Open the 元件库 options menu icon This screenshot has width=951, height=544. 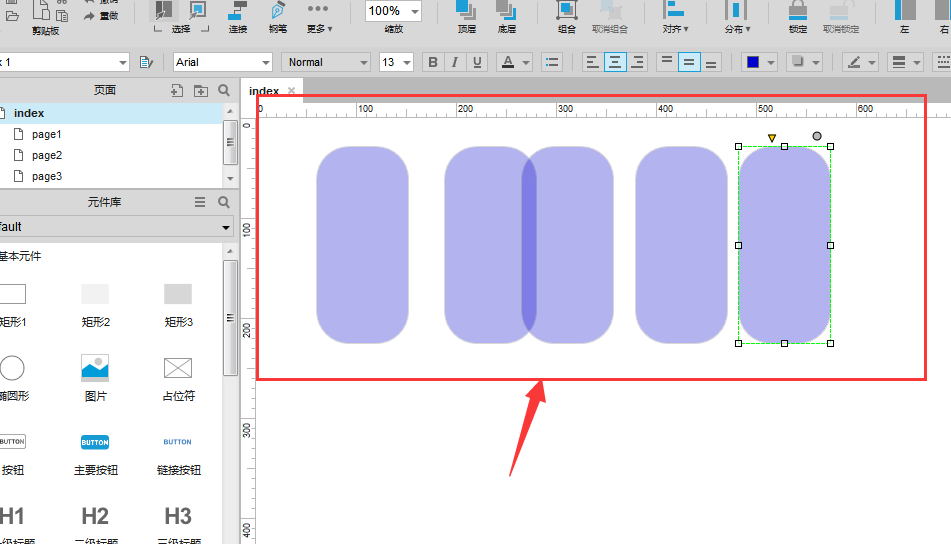(x=200, y=202)
